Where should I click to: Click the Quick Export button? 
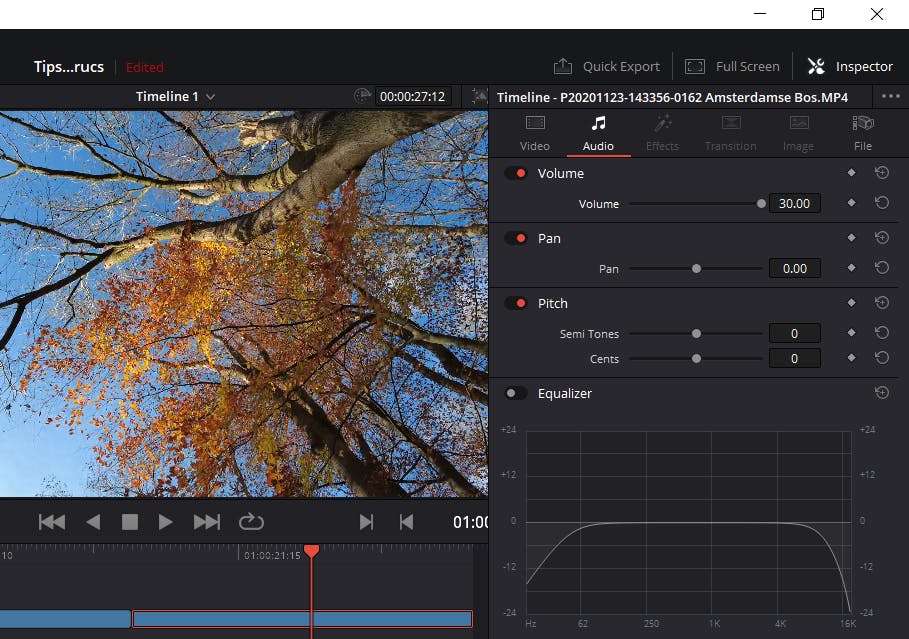pyautogui.click(x=607, y=67)
